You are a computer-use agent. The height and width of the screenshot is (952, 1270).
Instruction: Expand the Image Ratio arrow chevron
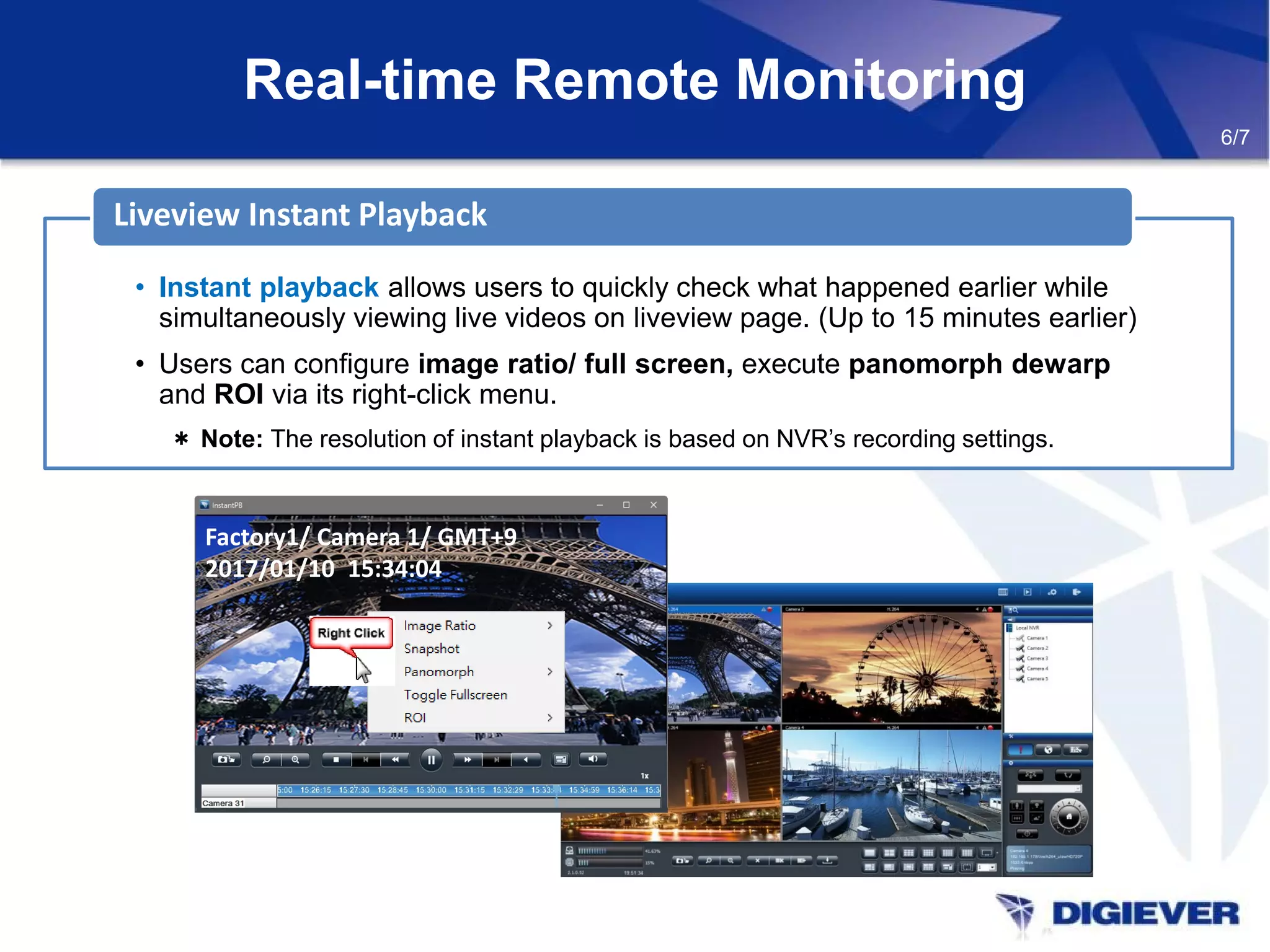point(550,625)
